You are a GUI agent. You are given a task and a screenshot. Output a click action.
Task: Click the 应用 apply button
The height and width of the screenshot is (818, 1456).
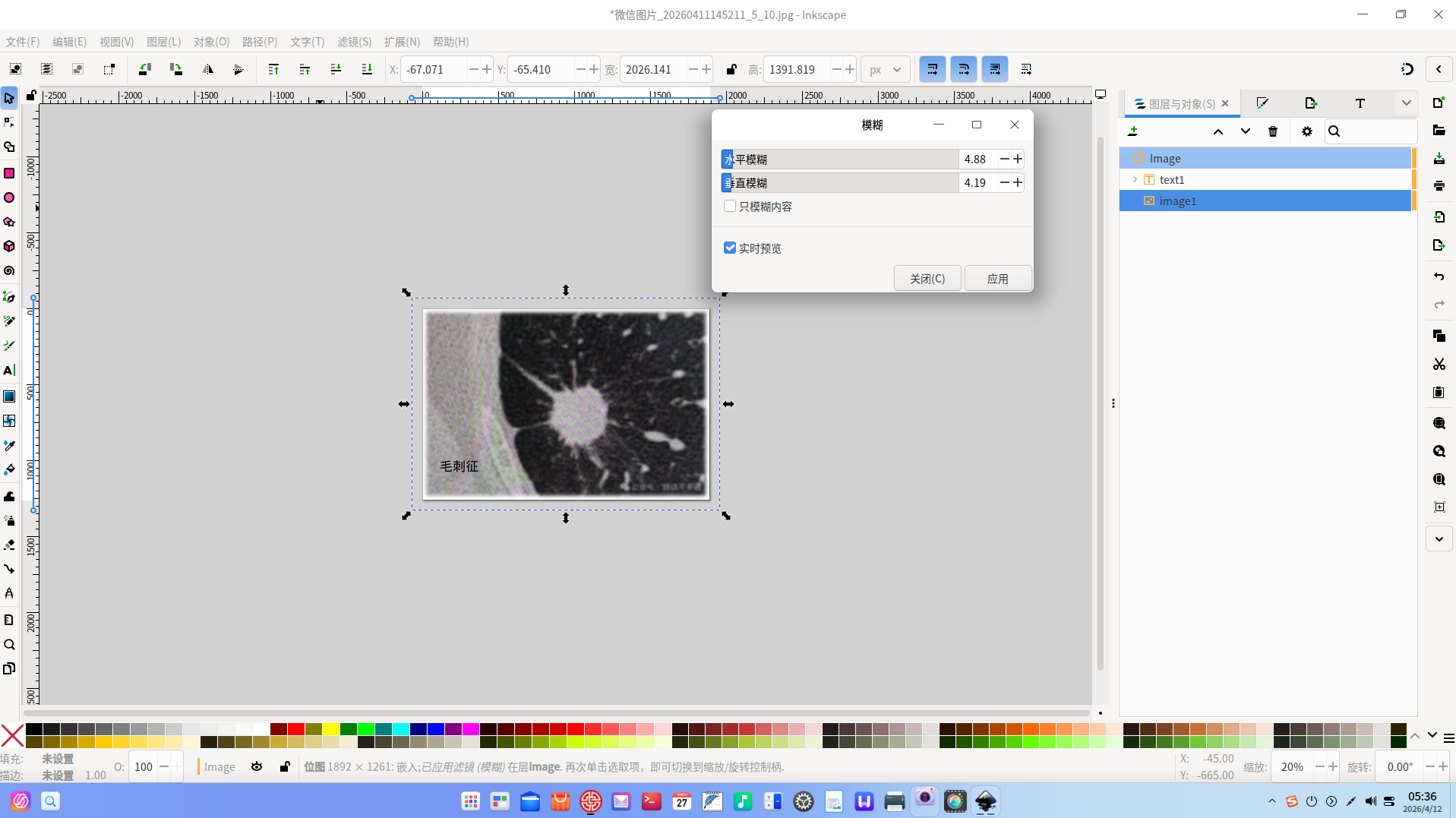click(x=997, y=279)
